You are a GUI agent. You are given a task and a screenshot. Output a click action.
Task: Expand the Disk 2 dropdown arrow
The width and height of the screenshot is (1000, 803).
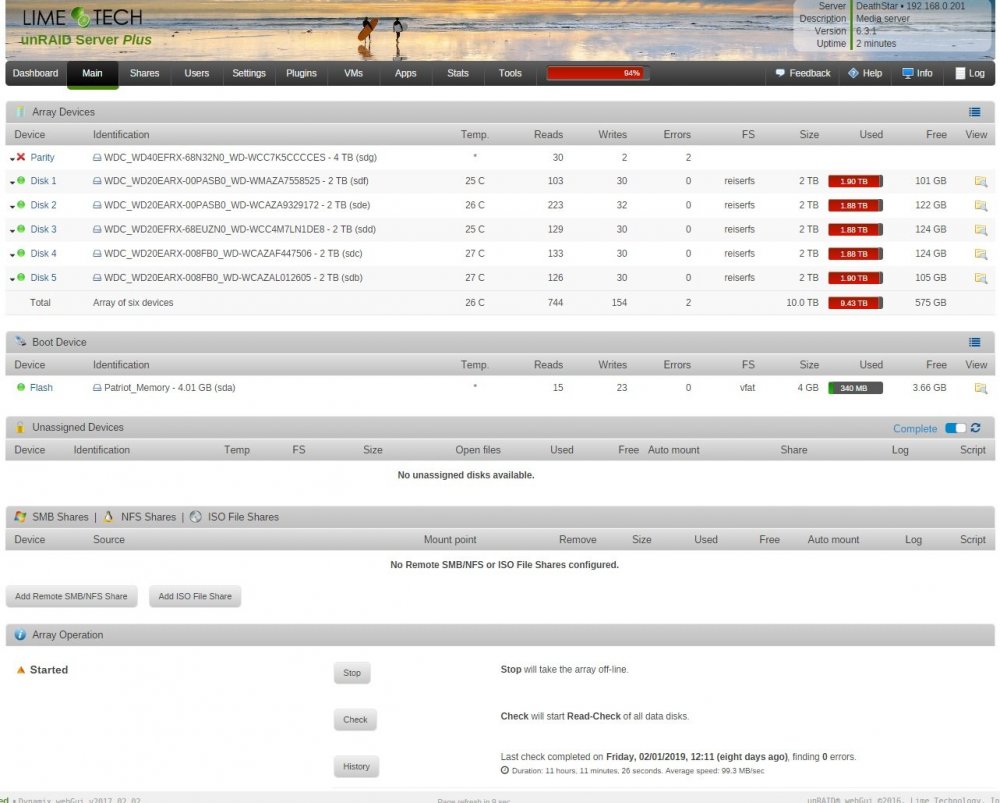pyautogui.click(x=12, y=207)
